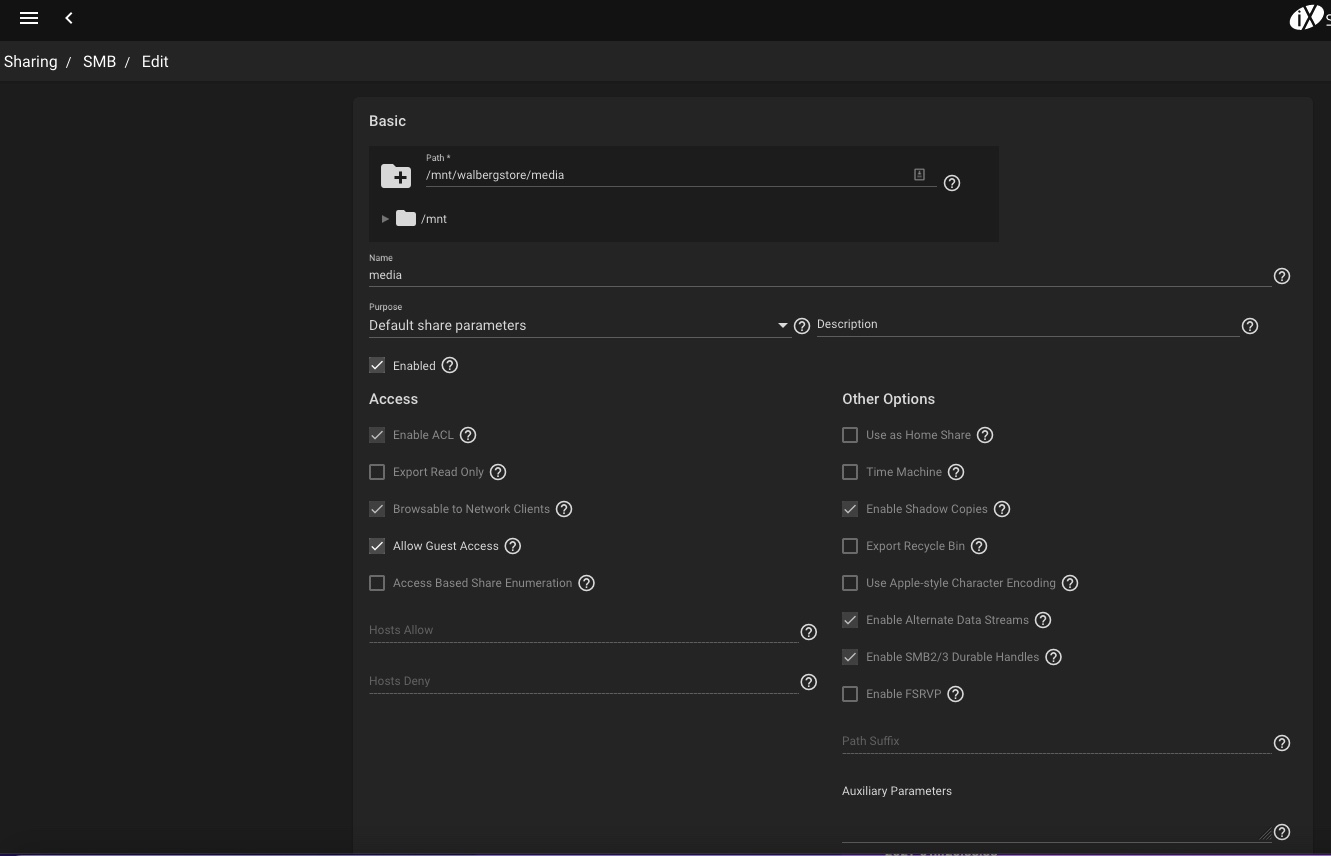Click the add-folder icon beside Path

coord(396,177)
